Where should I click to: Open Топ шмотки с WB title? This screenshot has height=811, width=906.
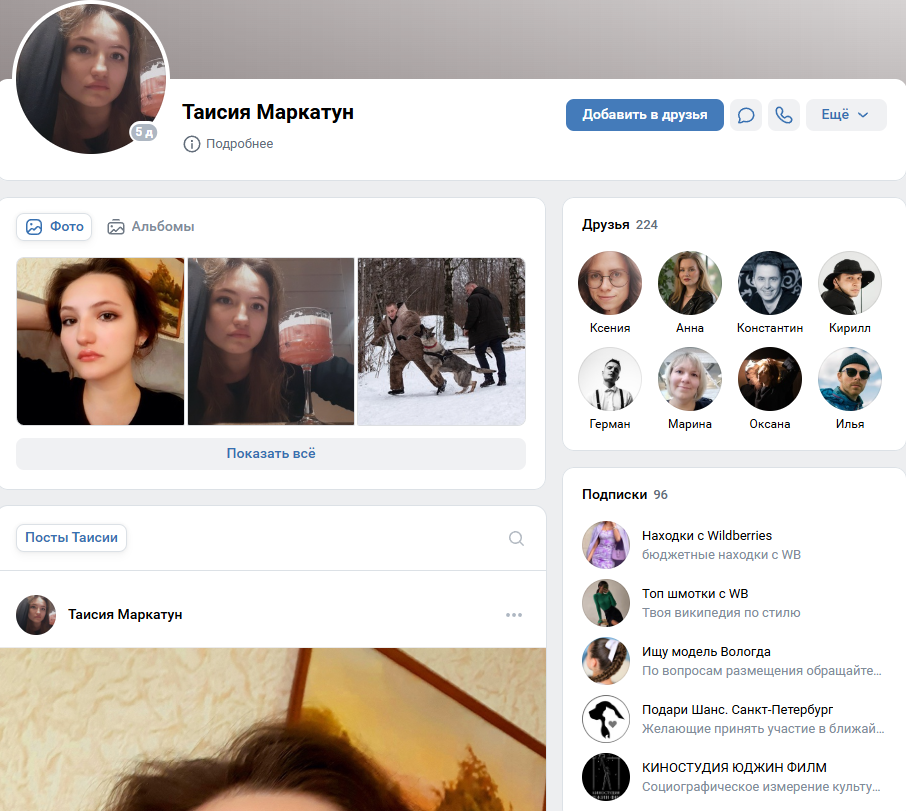click(695, 594)
